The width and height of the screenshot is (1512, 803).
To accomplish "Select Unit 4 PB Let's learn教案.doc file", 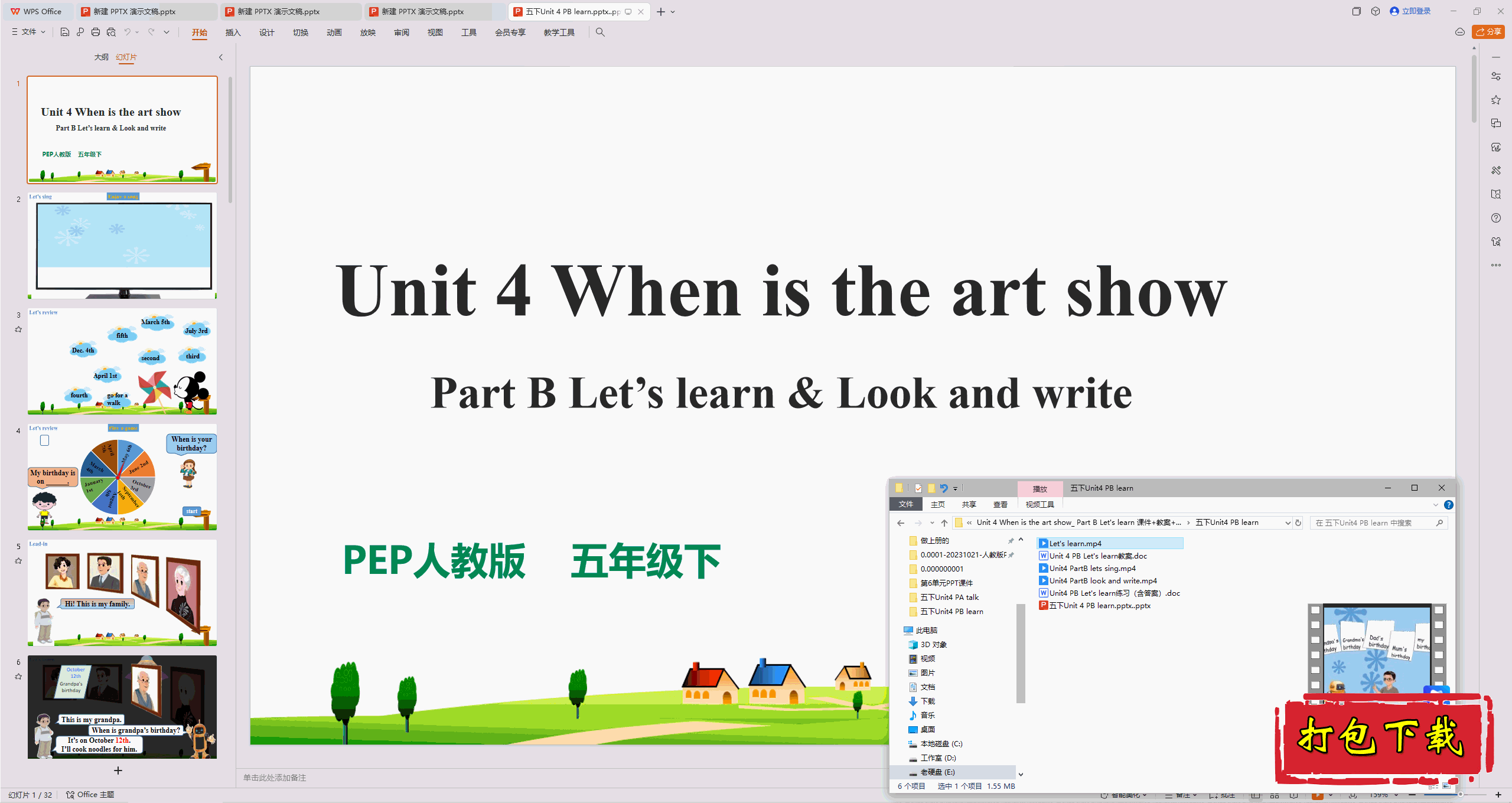I will pos(1093,556).
